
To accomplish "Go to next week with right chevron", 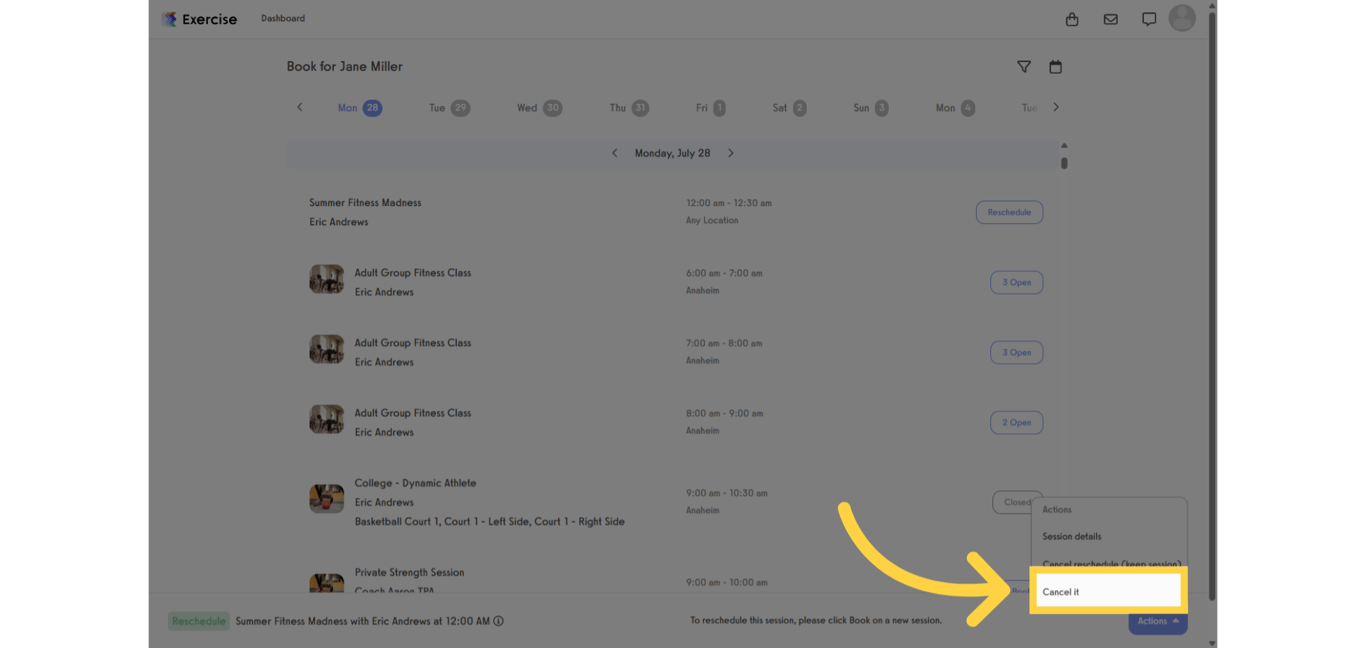I will coord(1055,107).
